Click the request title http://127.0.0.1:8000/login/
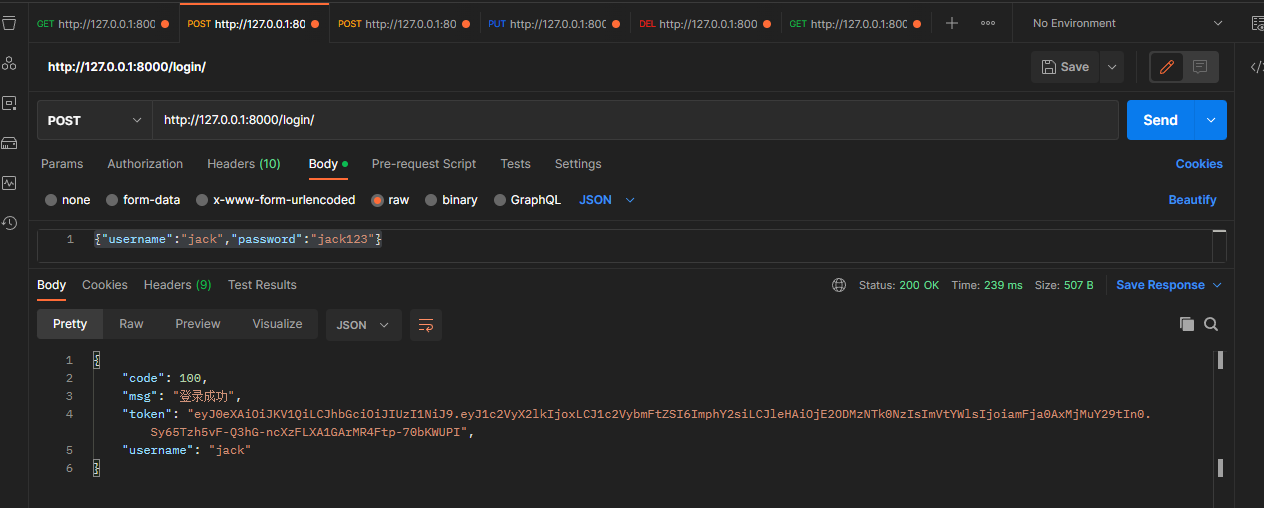This screenshot has width=1264, height=508. click(127, 67)
